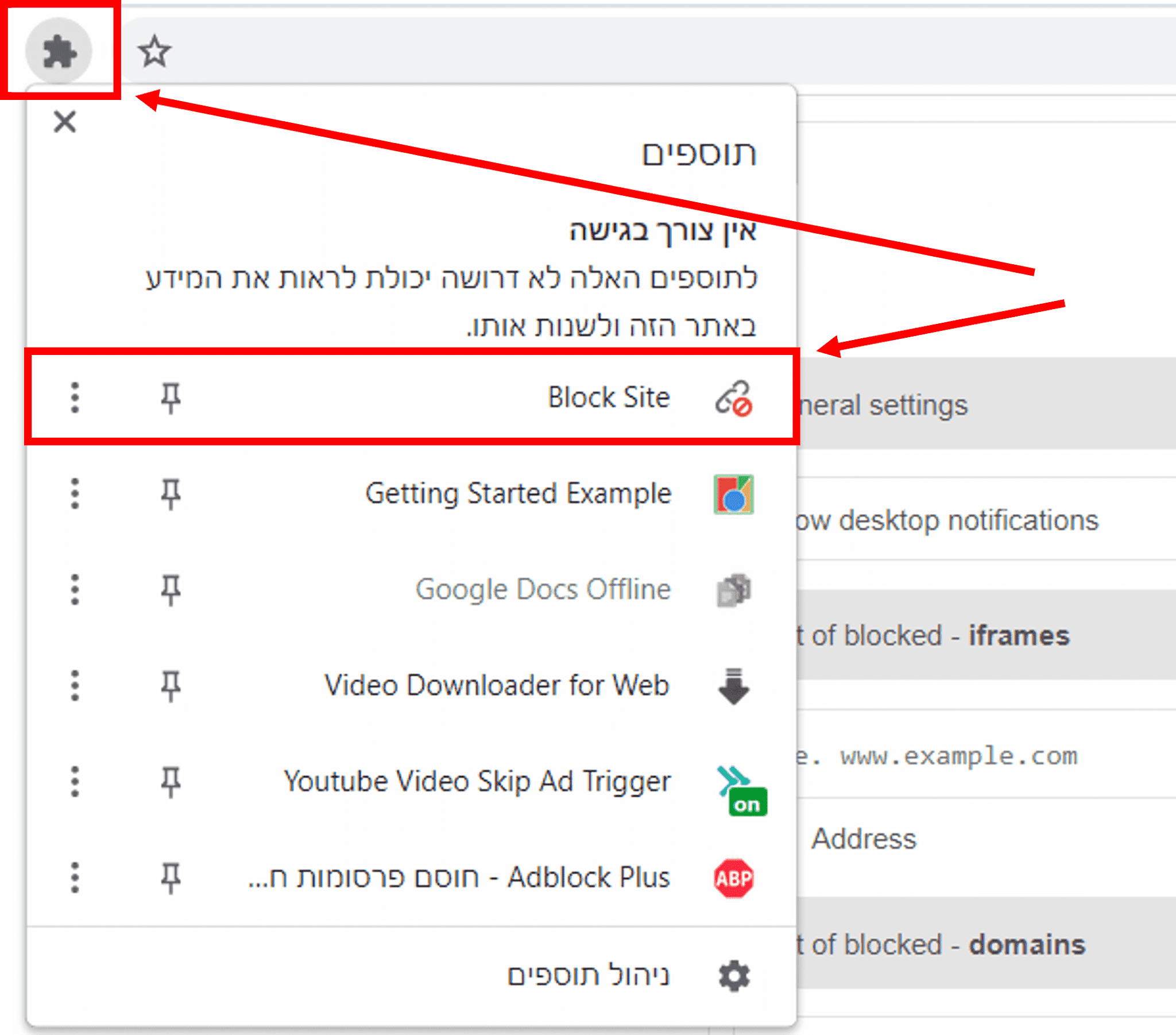This screenshot has height=1035, width=1176.
Task: Pin the Adblock Plus extension
Action: pyautogui.click(x=171, y=878)
